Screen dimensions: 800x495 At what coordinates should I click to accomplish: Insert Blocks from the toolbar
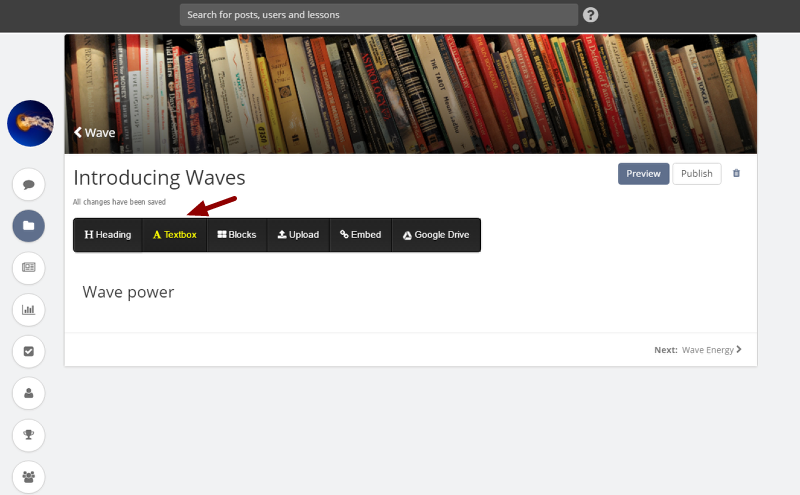237,235
